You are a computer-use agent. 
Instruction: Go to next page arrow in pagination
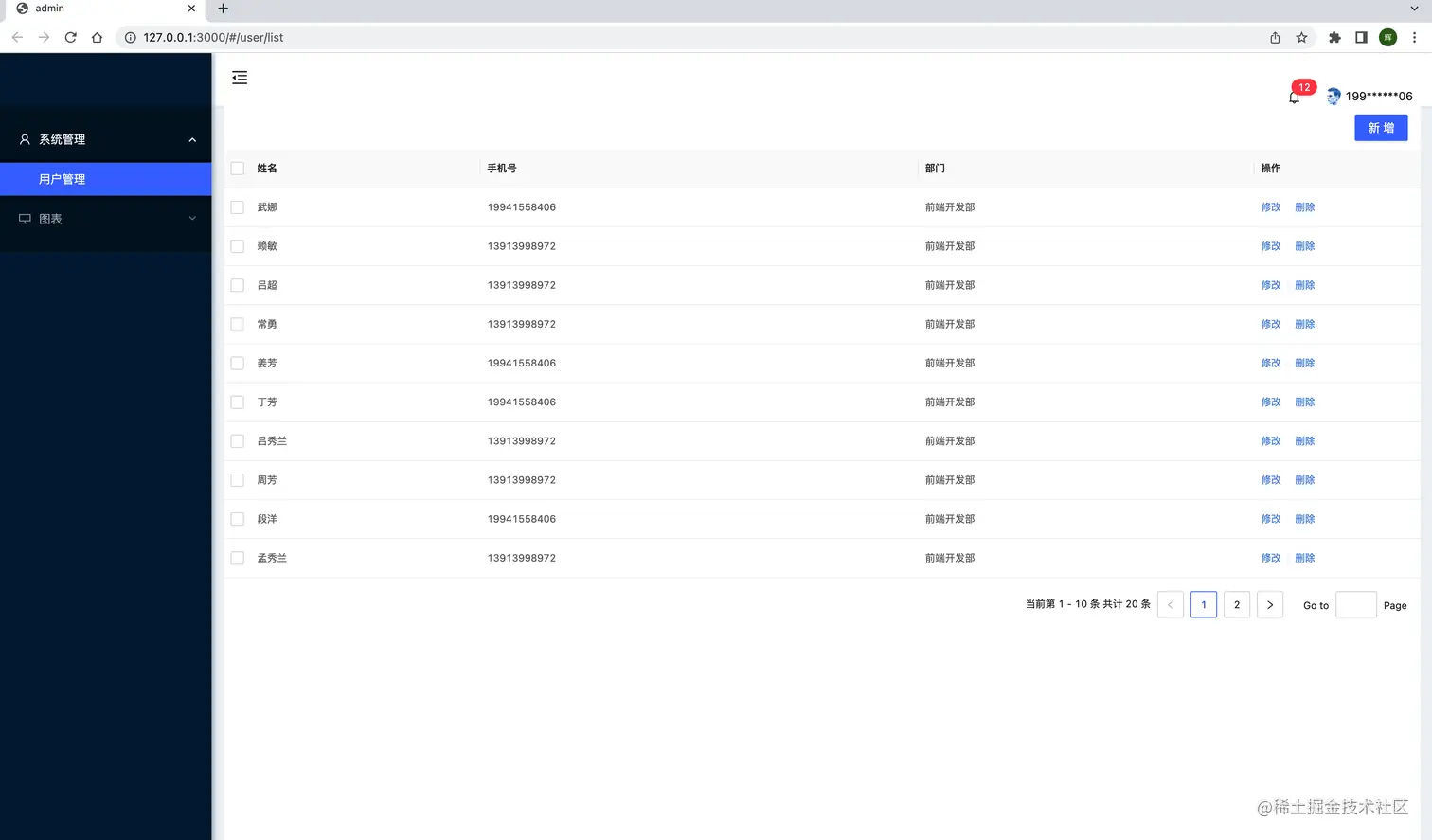(x=1270, y=605)
